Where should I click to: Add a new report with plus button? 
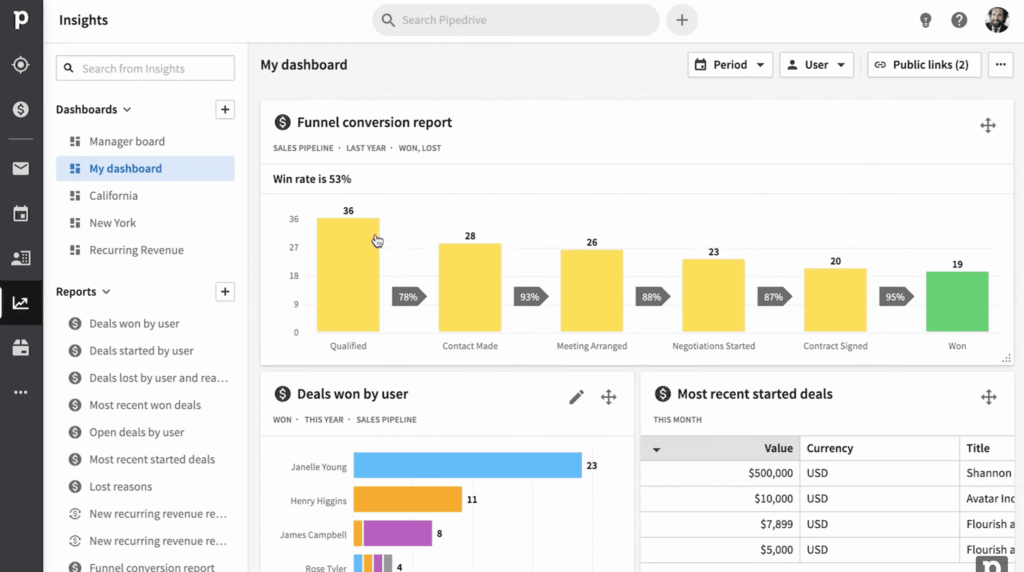pos(225,292)
